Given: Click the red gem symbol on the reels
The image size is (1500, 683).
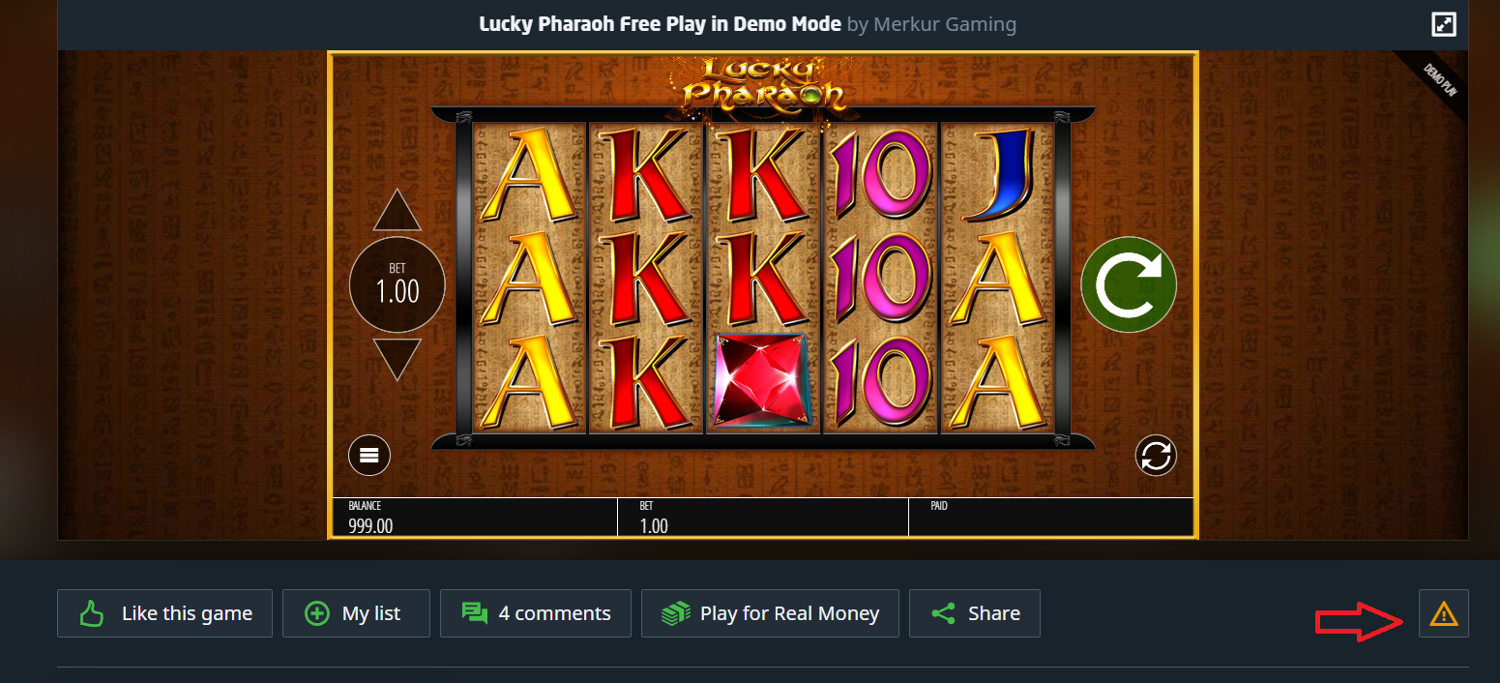Looking at the screenshot, I should [x=763, y=381].
